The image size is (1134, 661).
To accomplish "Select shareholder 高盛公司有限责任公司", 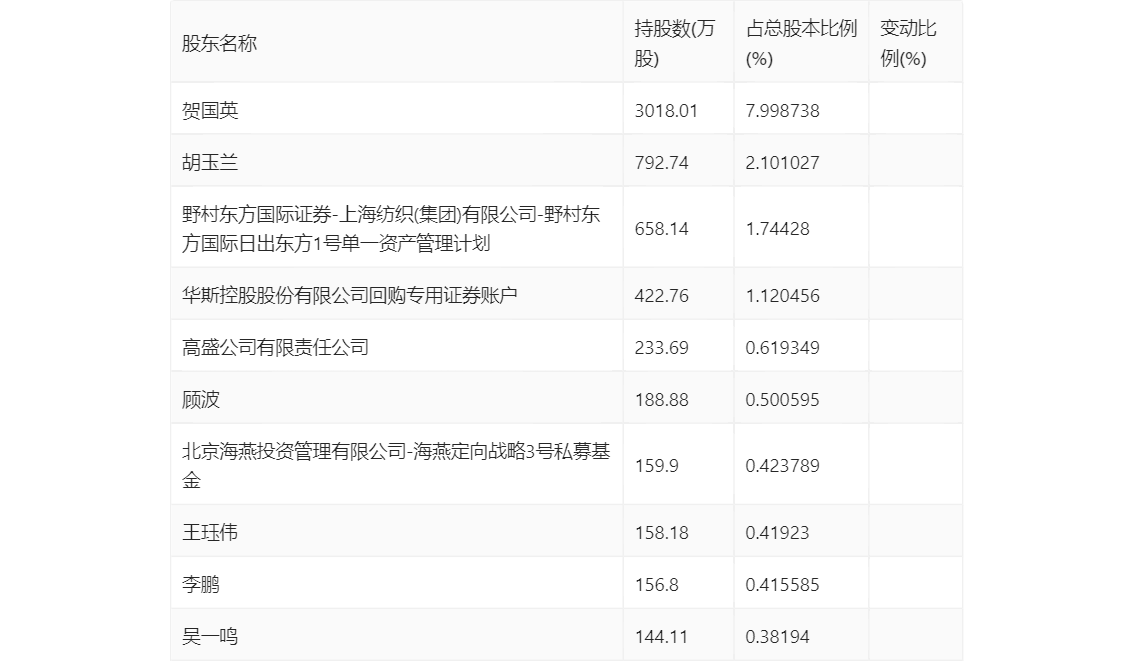I will coord(276,348).
